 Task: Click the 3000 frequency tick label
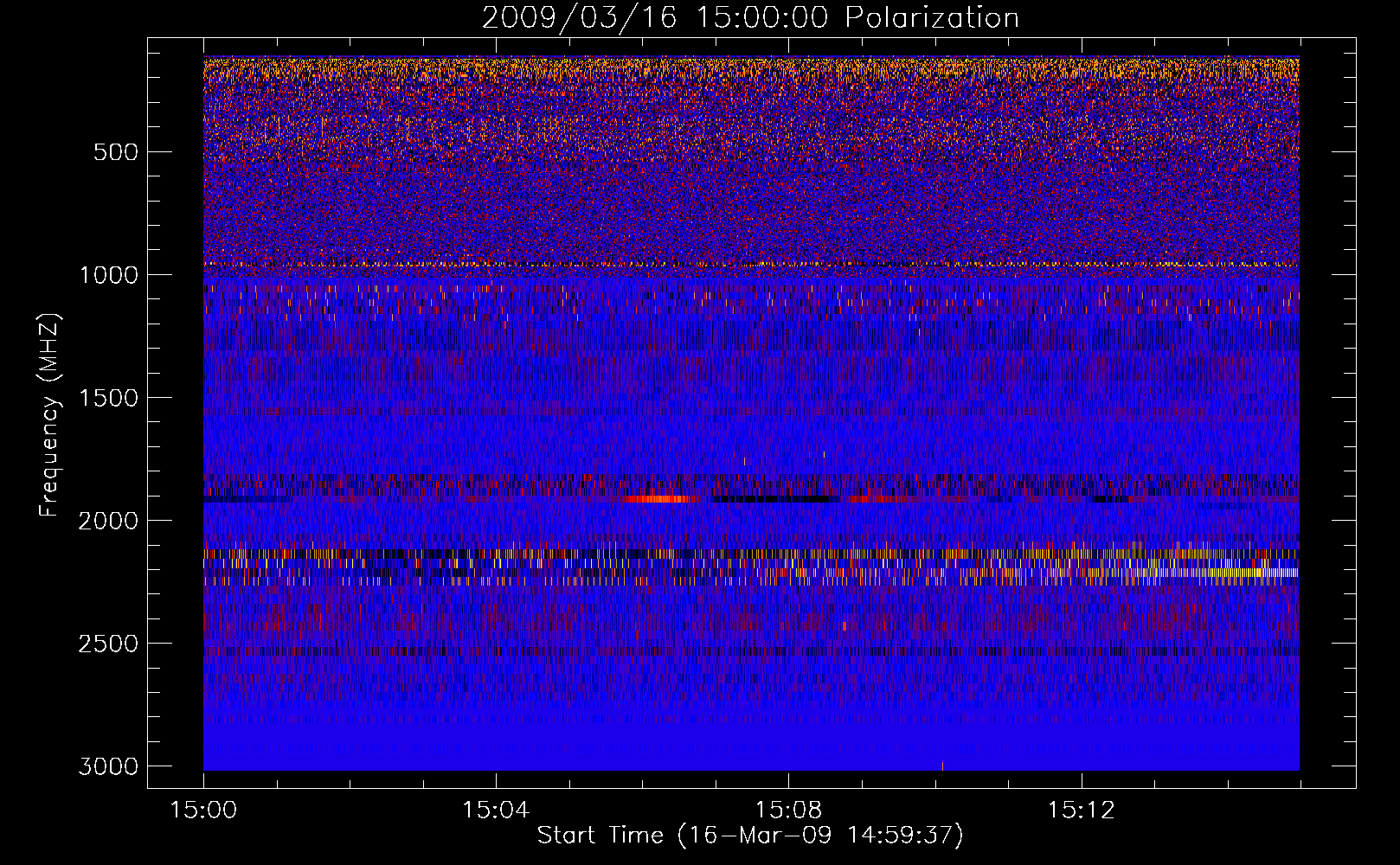coord(108,766)
